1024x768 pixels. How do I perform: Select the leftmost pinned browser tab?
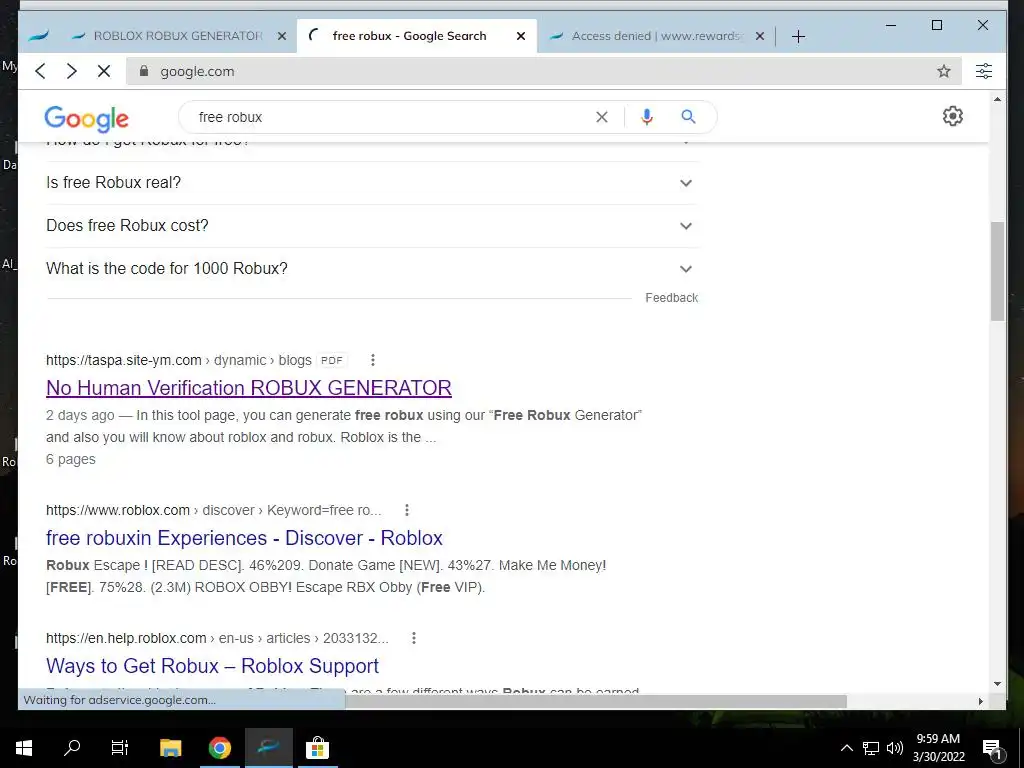tap(39, 37)
